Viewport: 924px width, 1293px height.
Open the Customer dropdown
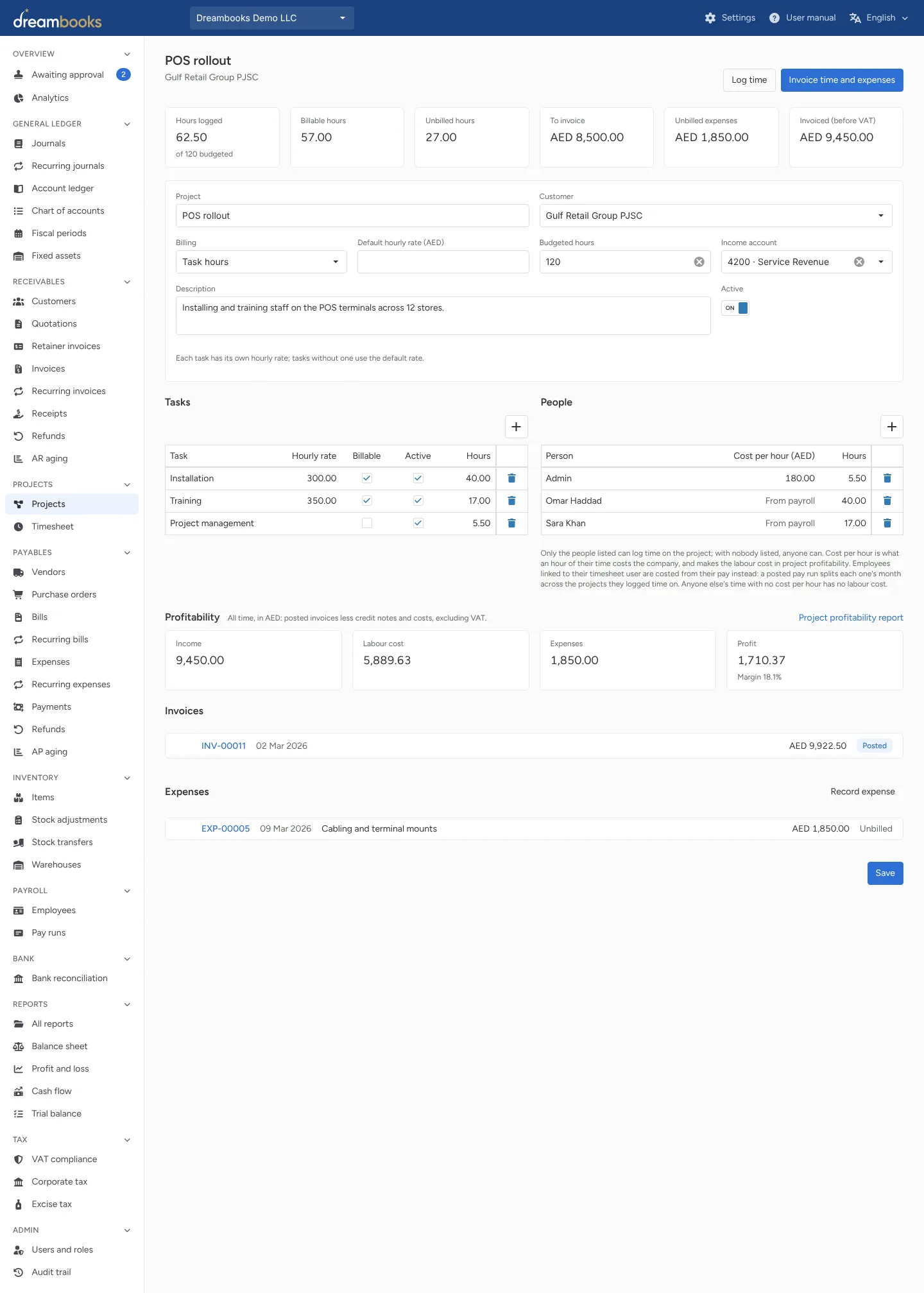pos(715,216)
